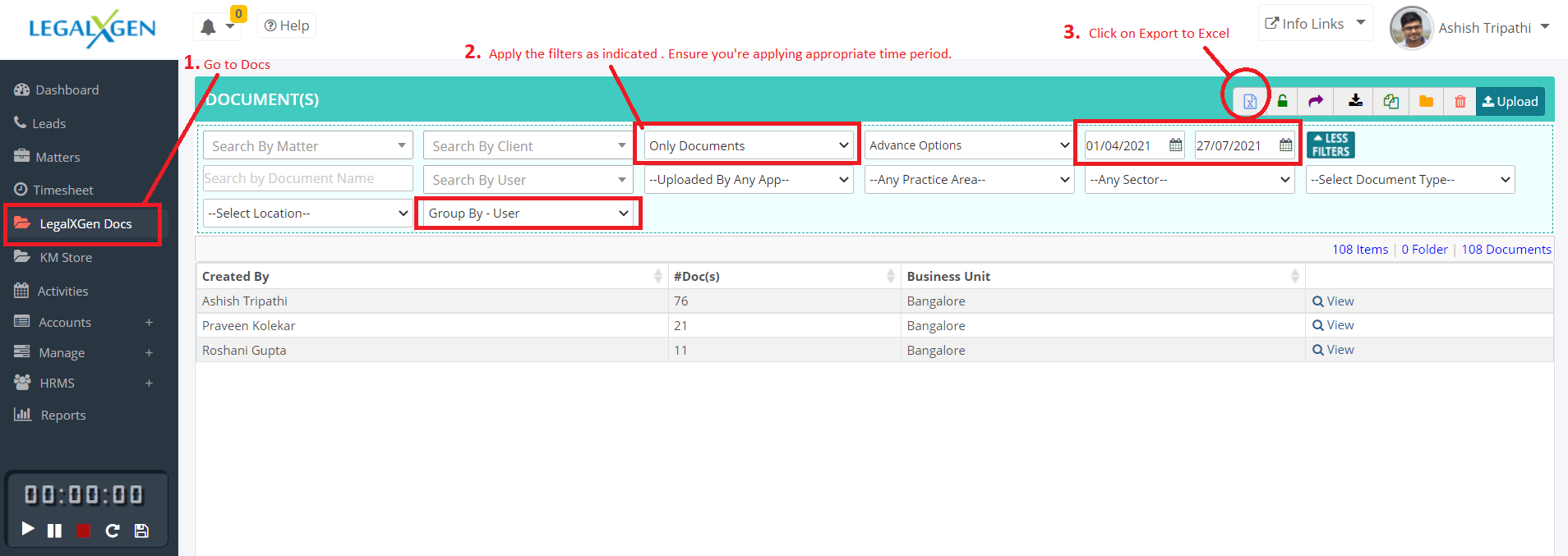Go to LegalXGen Docs in sidebar
This screenshot has width=1568, height=556.
coord(85,223)
